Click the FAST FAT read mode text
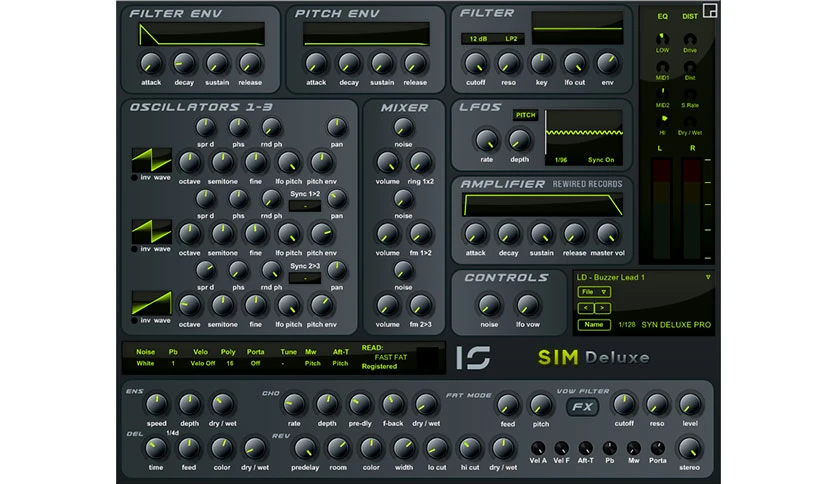836x484 pixels. [391, 357]
